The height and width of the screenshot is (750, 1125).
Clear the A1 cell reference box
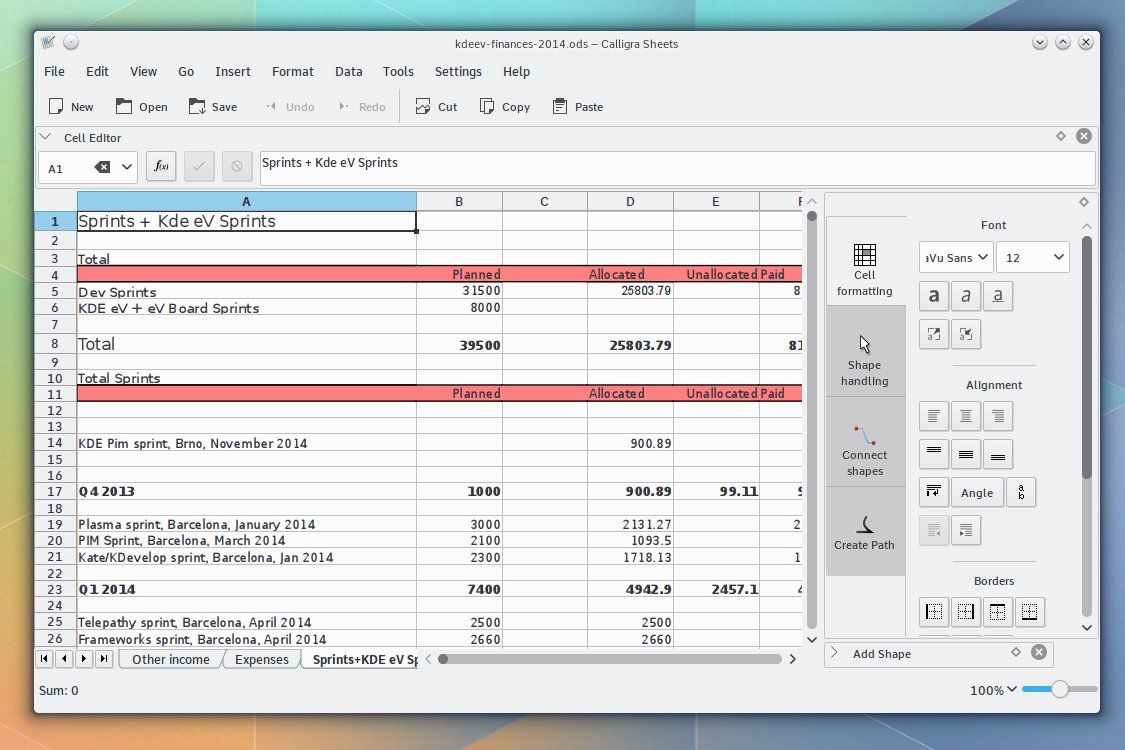pos(103,167)
